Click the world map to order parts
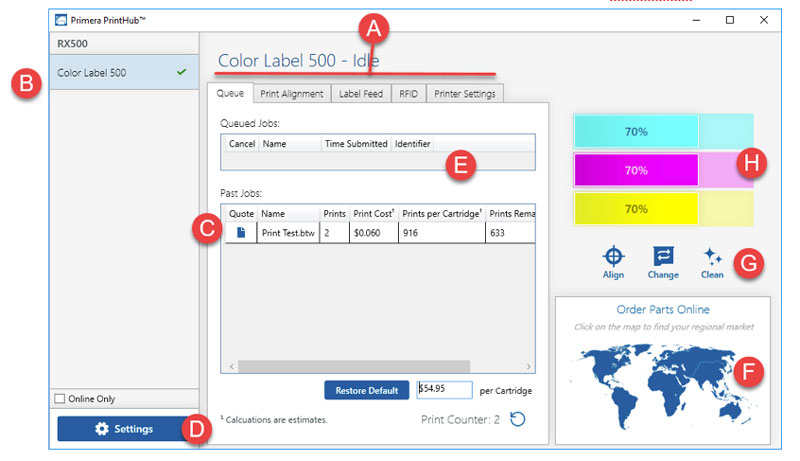Screen dimensions: 800x461 662,385
